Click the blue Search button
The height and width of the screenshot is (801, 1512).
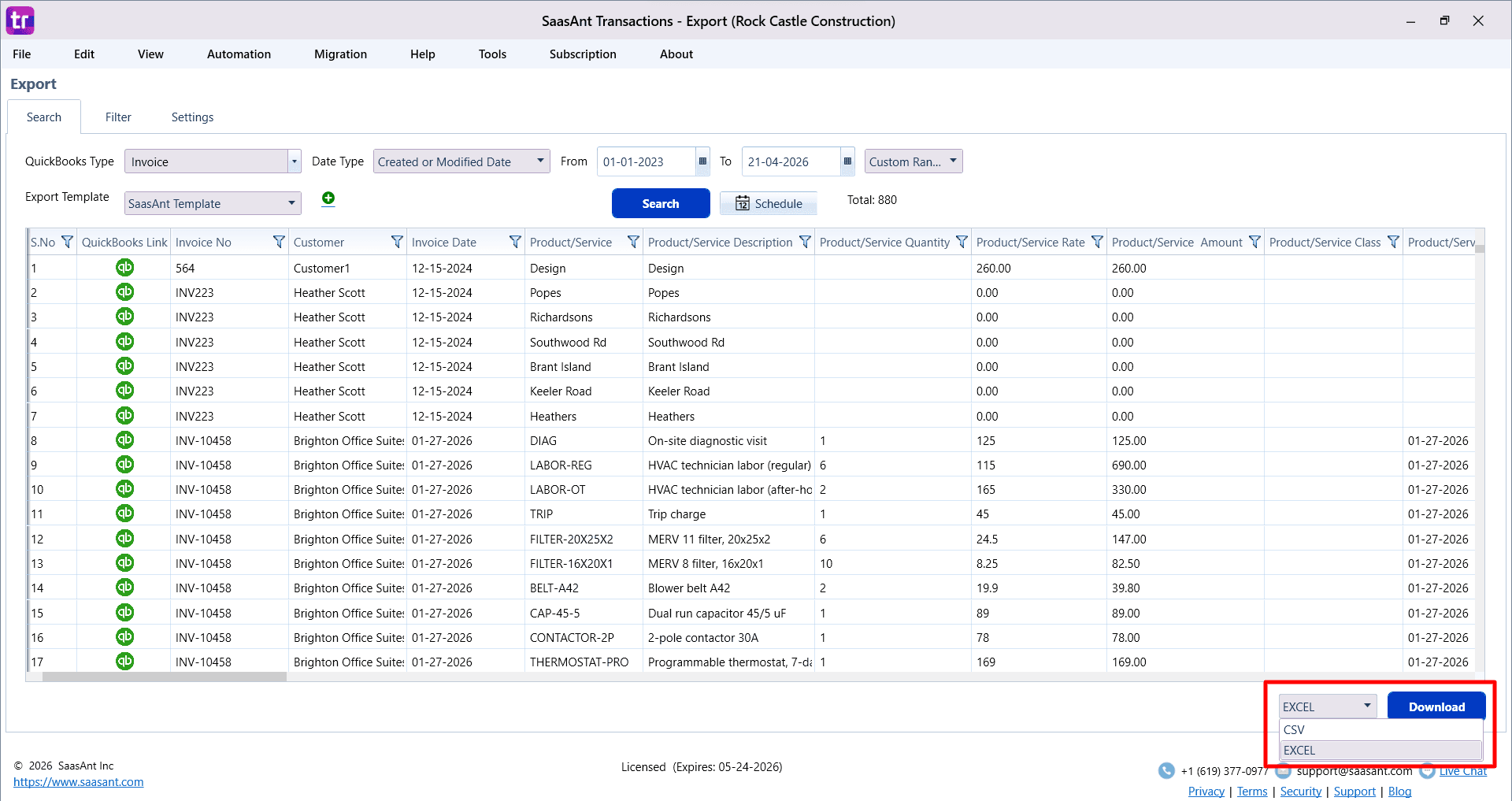point(661,203)
